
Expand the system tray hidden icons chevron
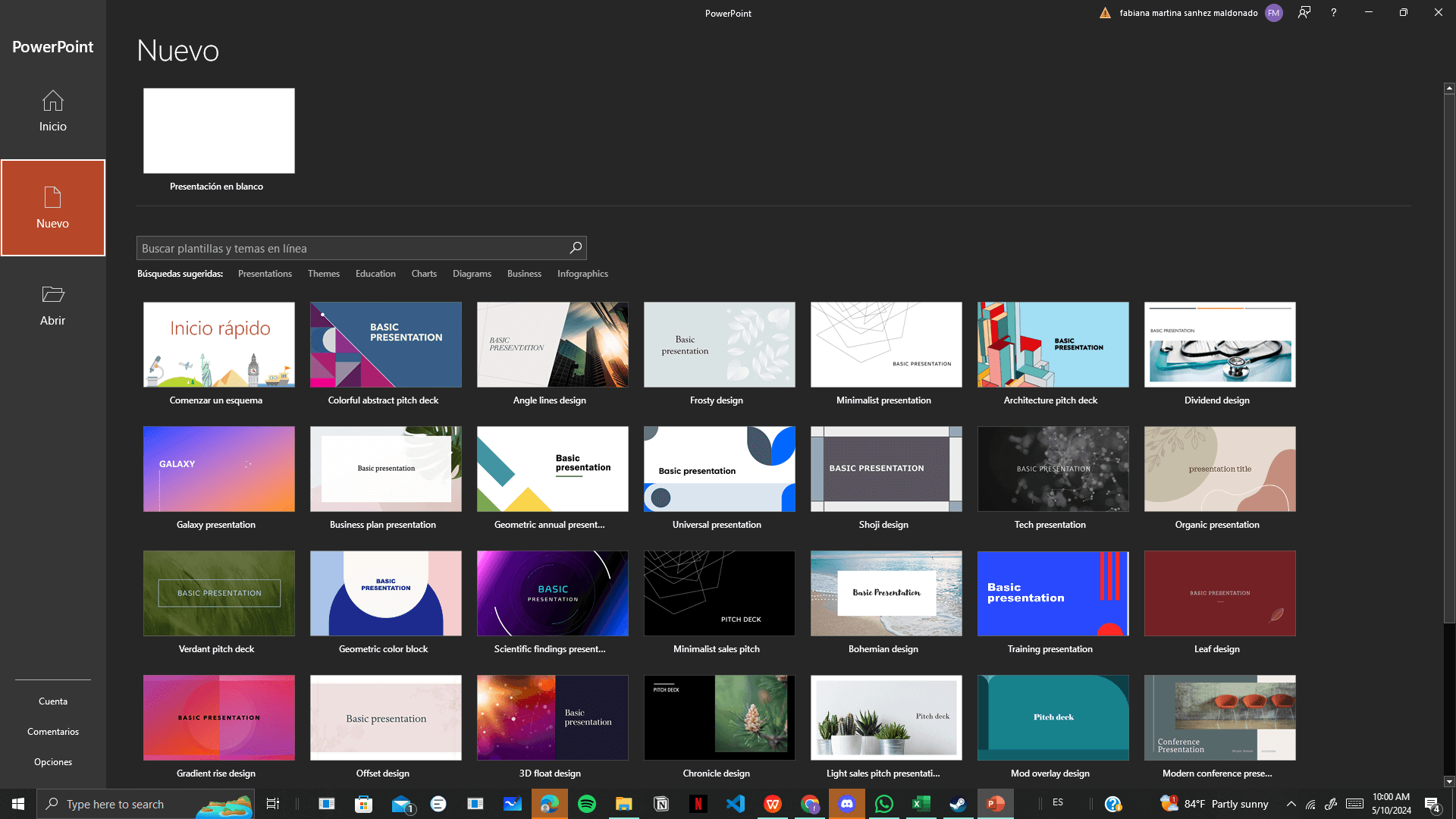1291,804
